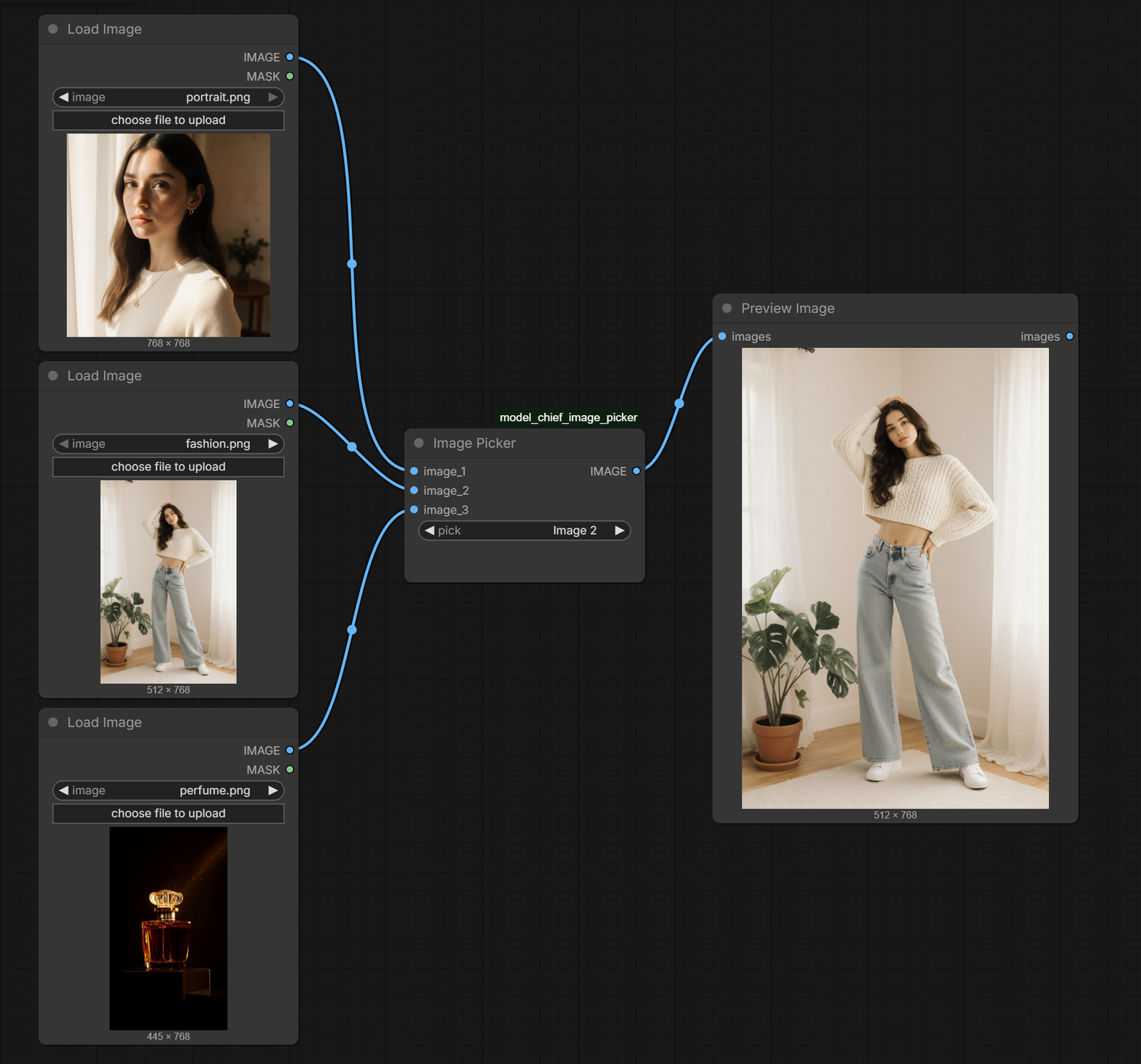The image size is (1141, 1064).
Task: Click the MASK output port of the fashion.png node
Action: (x=290, y=423)
